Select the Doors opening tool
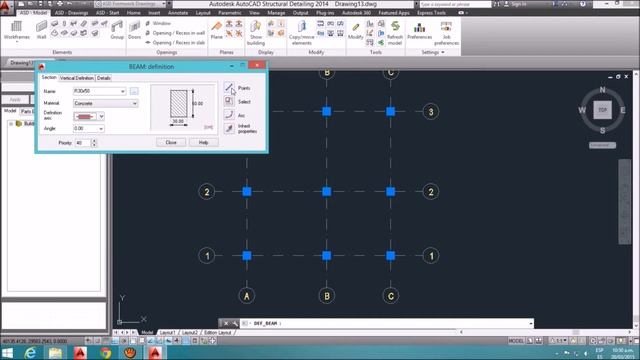The height and width of the screenshot is (360, 640). coord(134,30)
